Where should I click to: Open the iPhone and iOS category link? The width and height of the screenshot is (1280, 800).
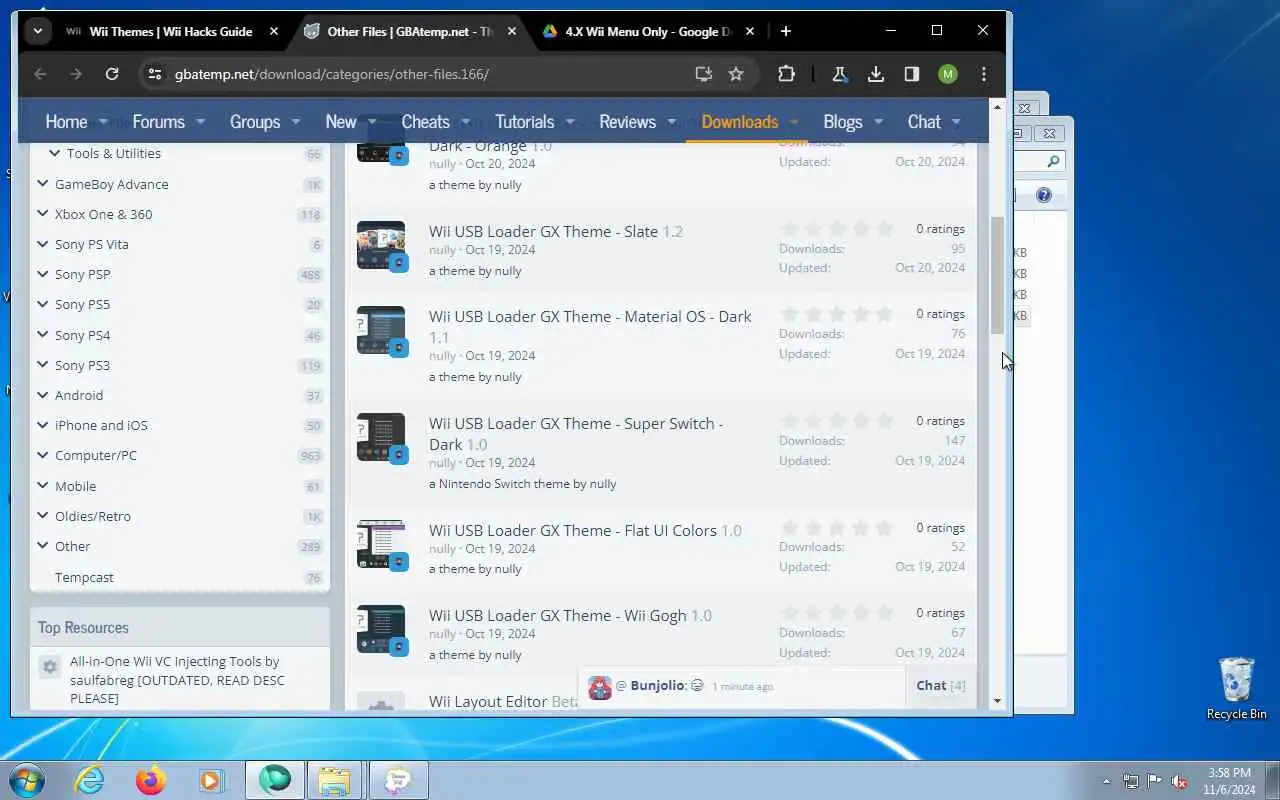coord(101,425)
